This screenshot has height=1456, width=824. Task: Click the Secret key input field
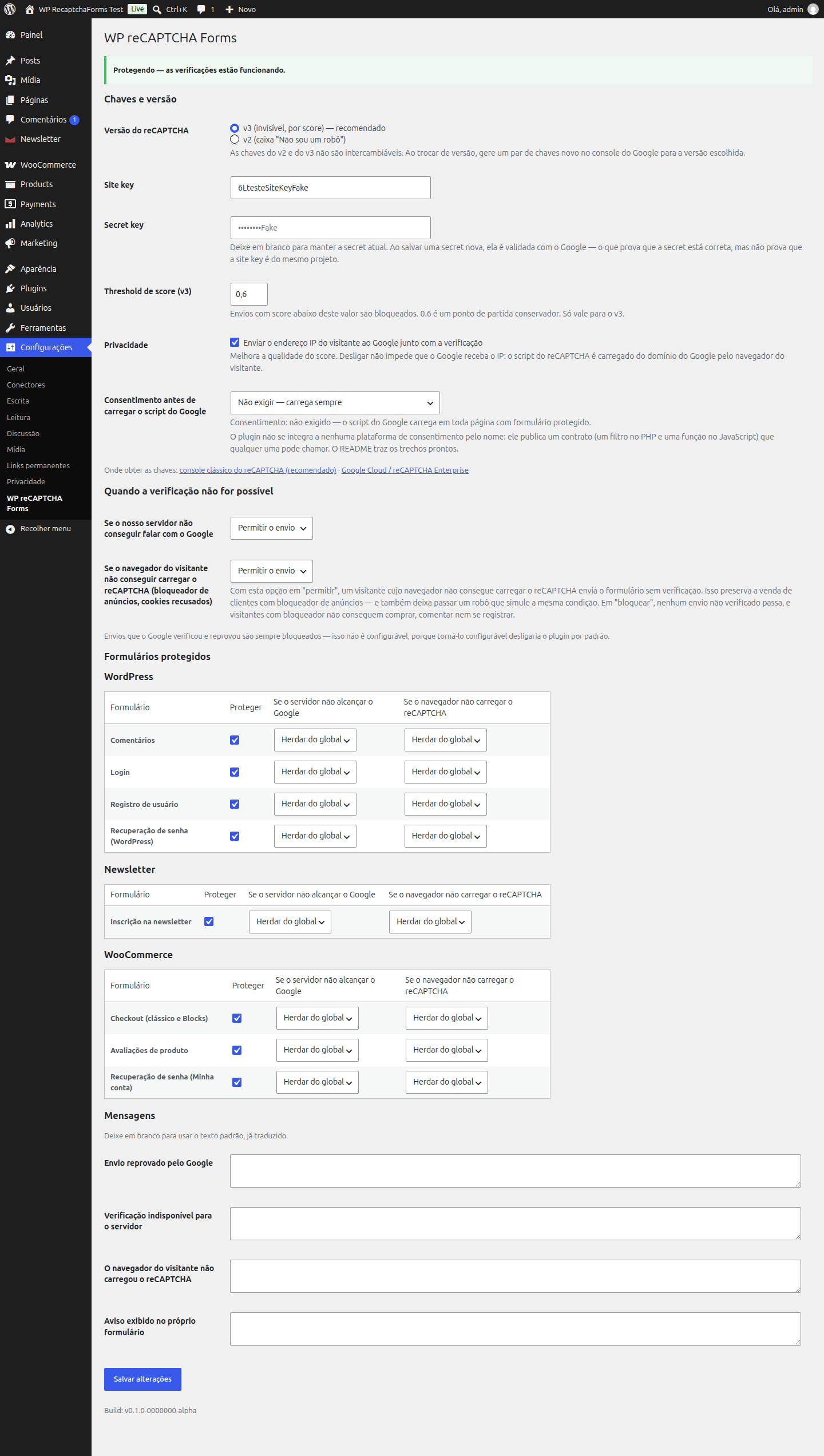tap(330, 228)
